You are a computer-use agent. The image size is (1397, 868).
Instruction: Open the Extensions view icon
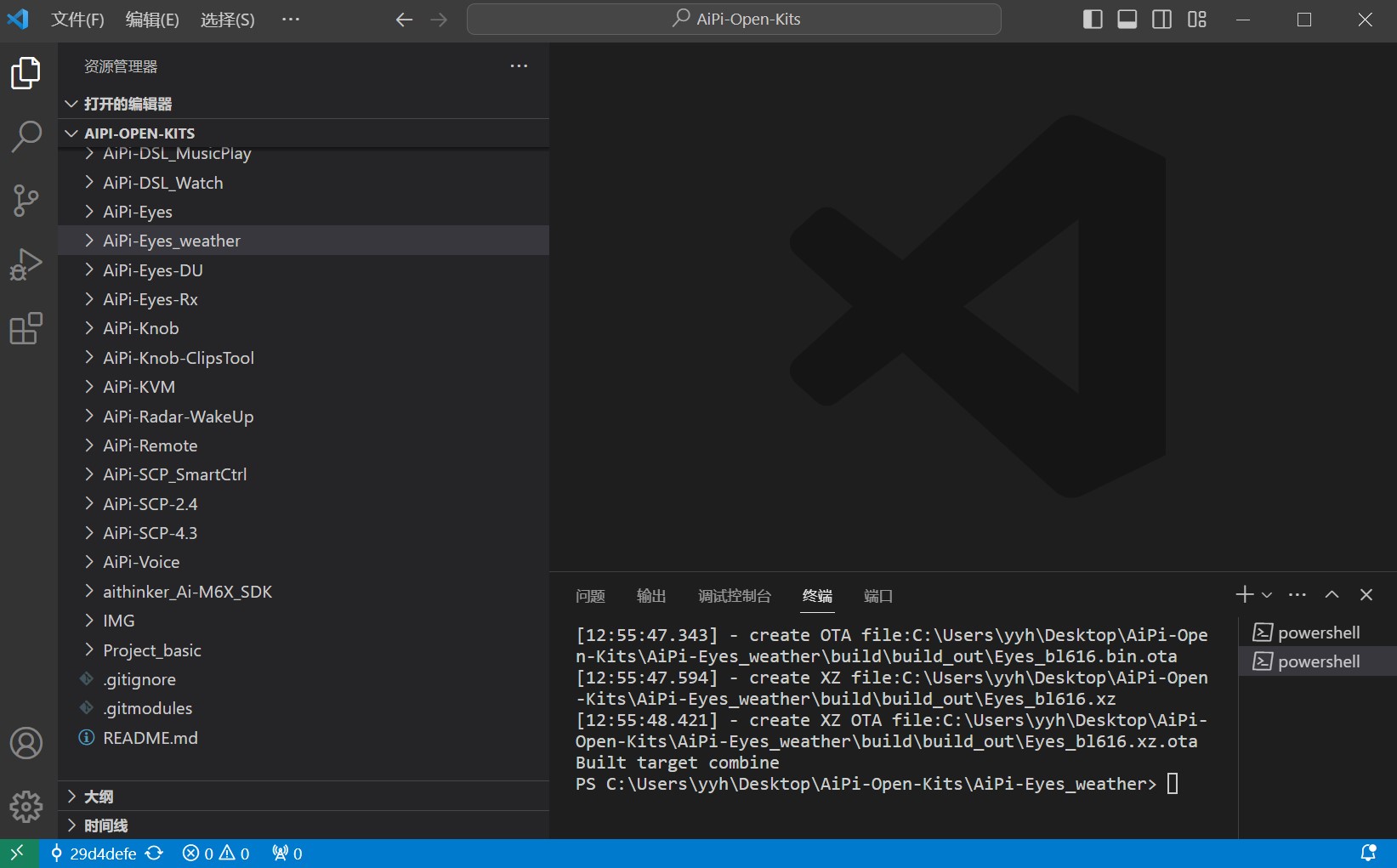pos(26,328)
